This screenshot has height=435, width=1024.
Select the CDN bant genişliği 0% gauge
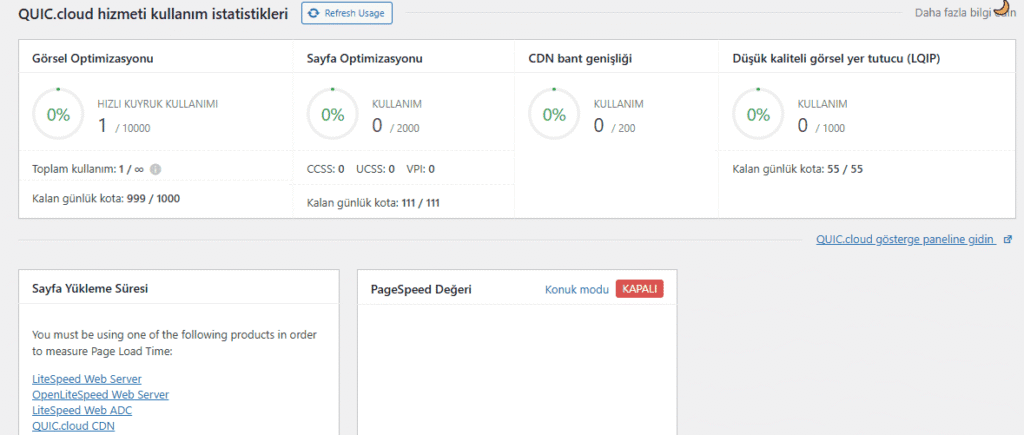pos(554,114)
